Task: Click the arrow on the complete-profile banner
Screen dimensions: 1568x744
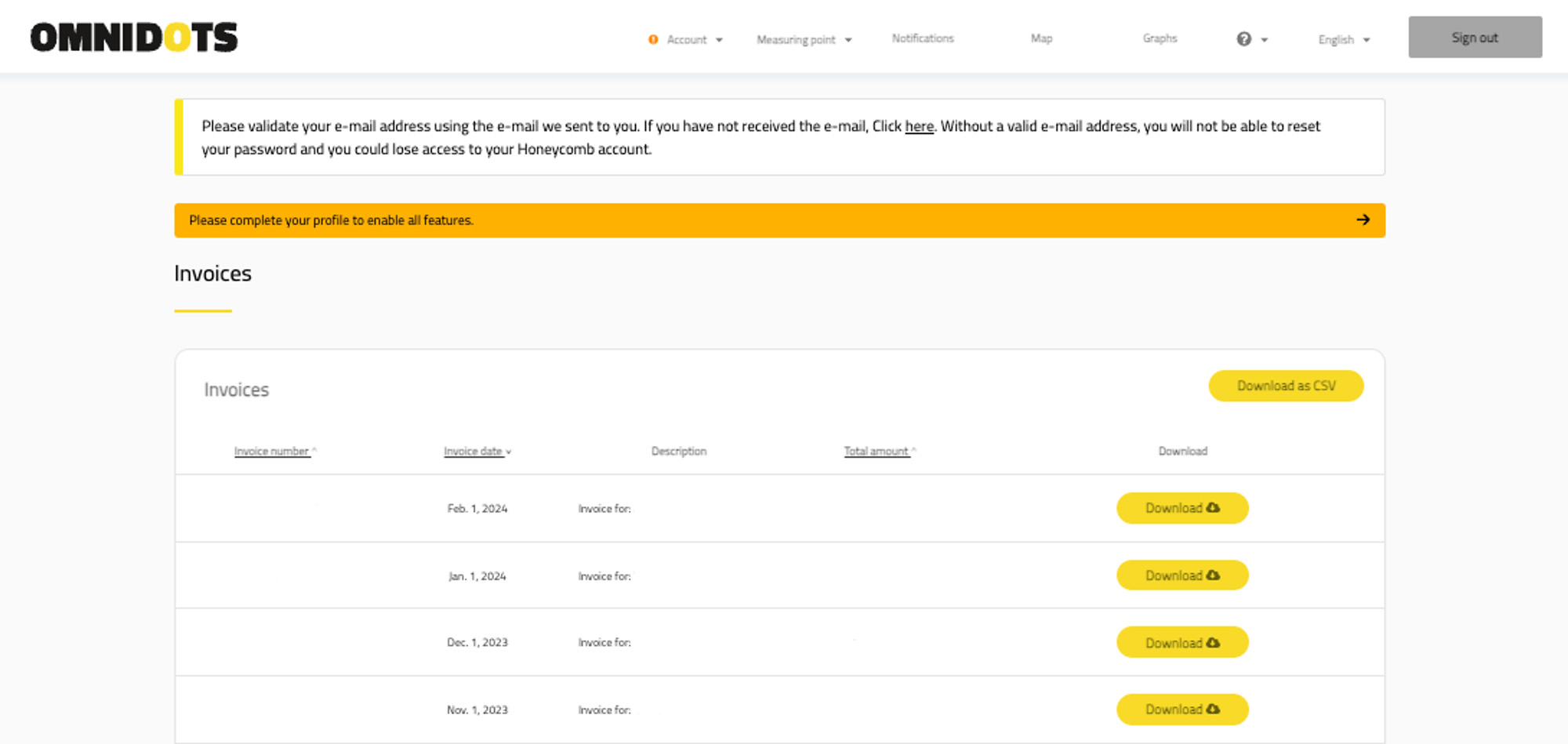Action: click(1363, 220)
